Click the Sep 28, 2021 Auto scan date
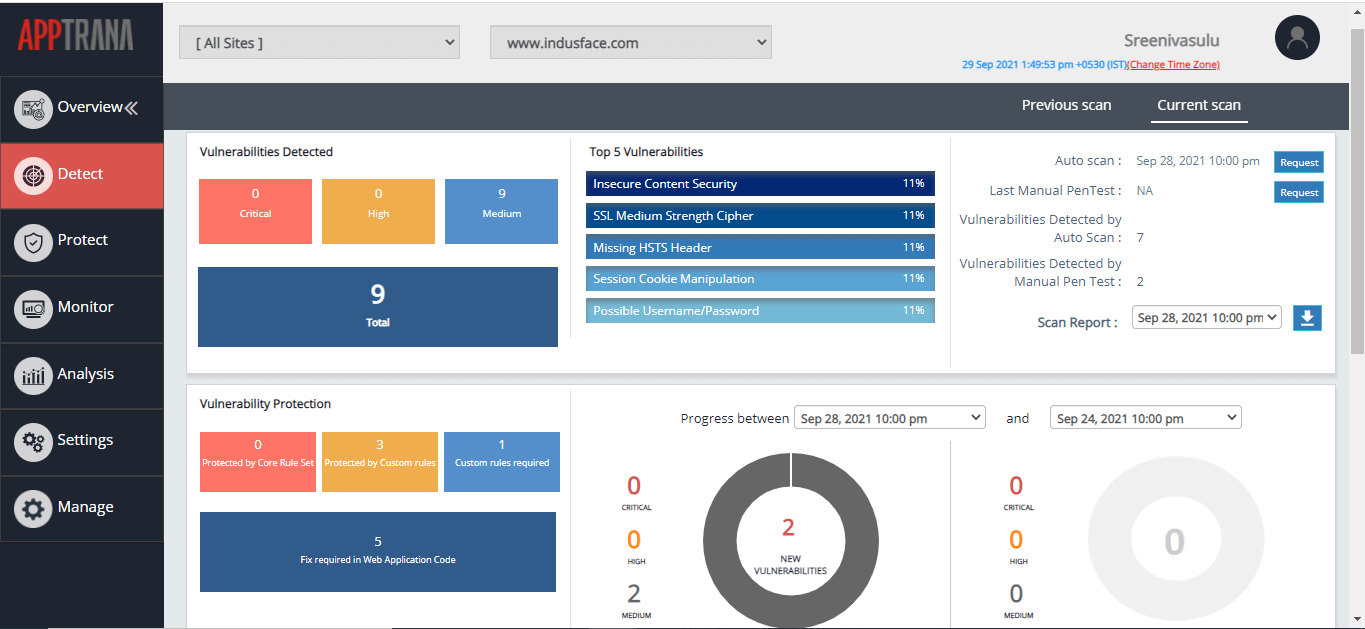This screenshot has width=1365, height=629. coord(1198,161)
